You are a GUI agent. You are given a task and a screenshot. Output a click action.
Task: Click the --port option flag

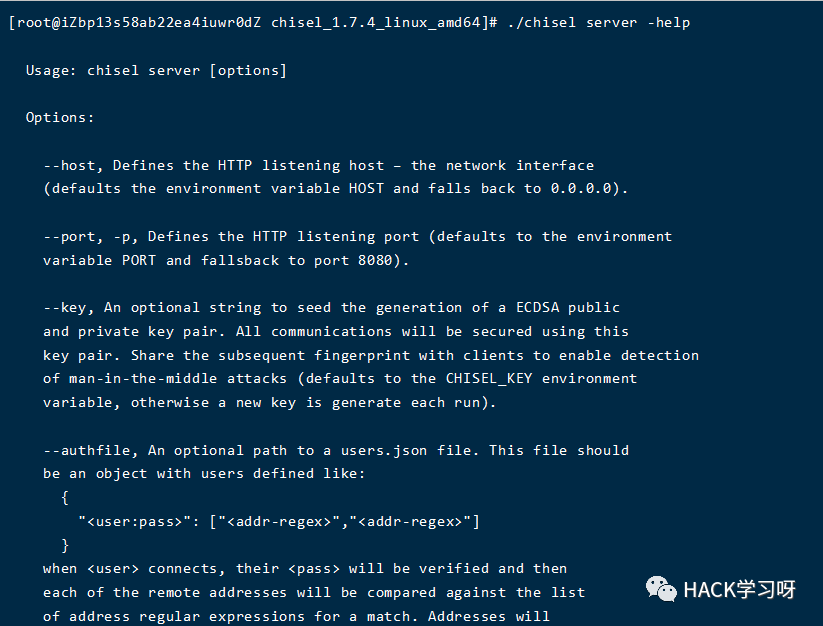point(74,236)
